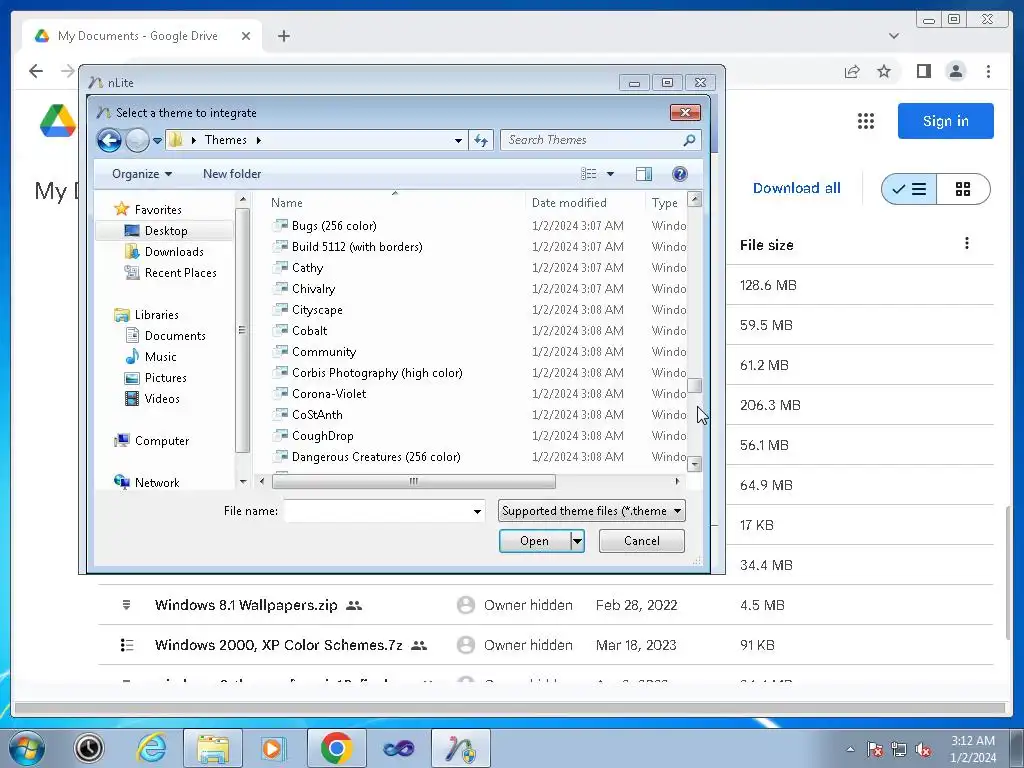This screenshot has width=1024, height=768.
Task: Click the search magnifier in Search Themes
Action: coord(689,140)
